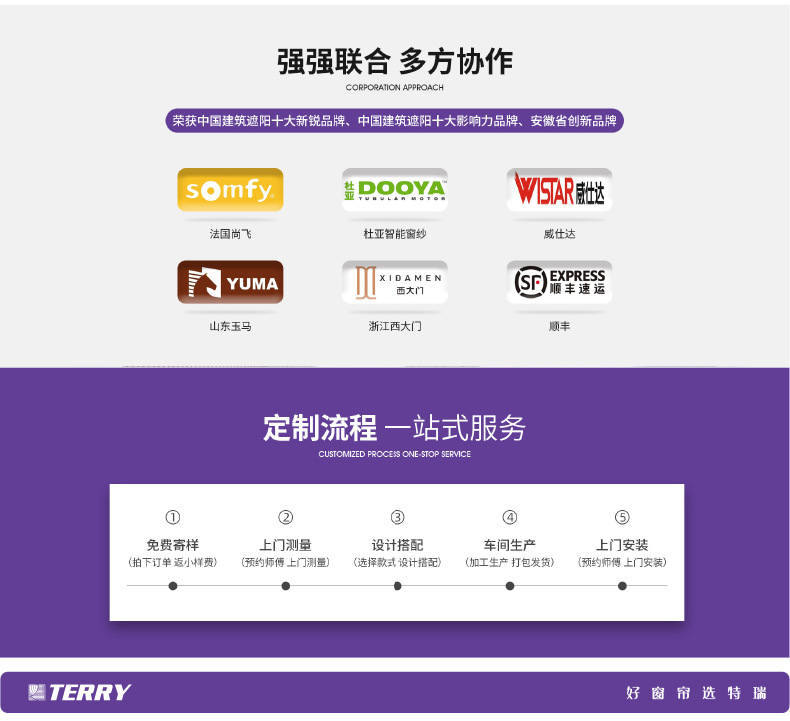790x721 pixels.
Task: Click the 山东玉马 label
Action: pos(230,326)
